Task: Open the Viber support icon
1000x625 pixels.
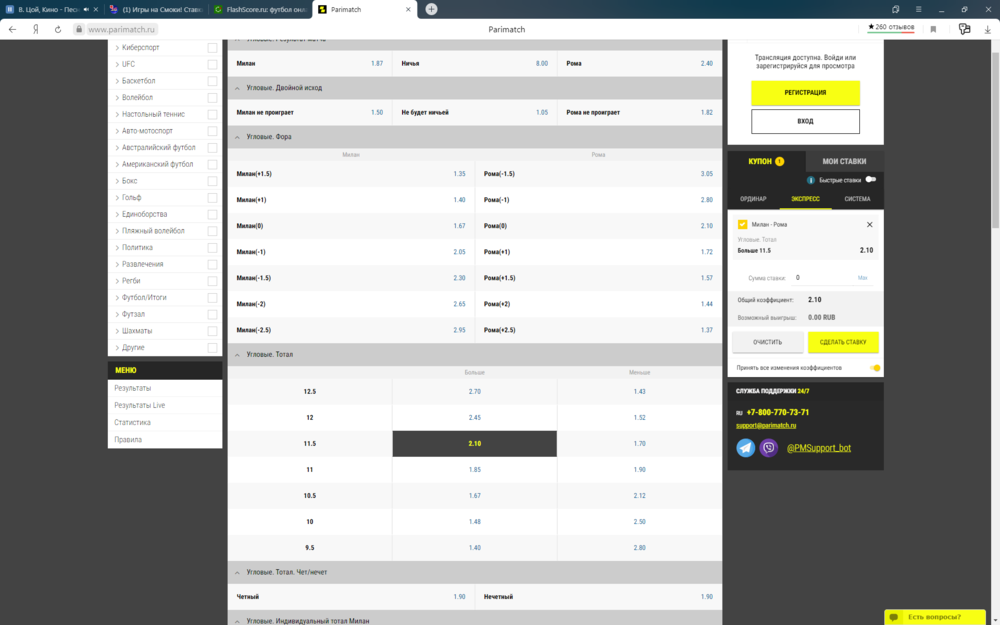Action: (x=768, y=448)
